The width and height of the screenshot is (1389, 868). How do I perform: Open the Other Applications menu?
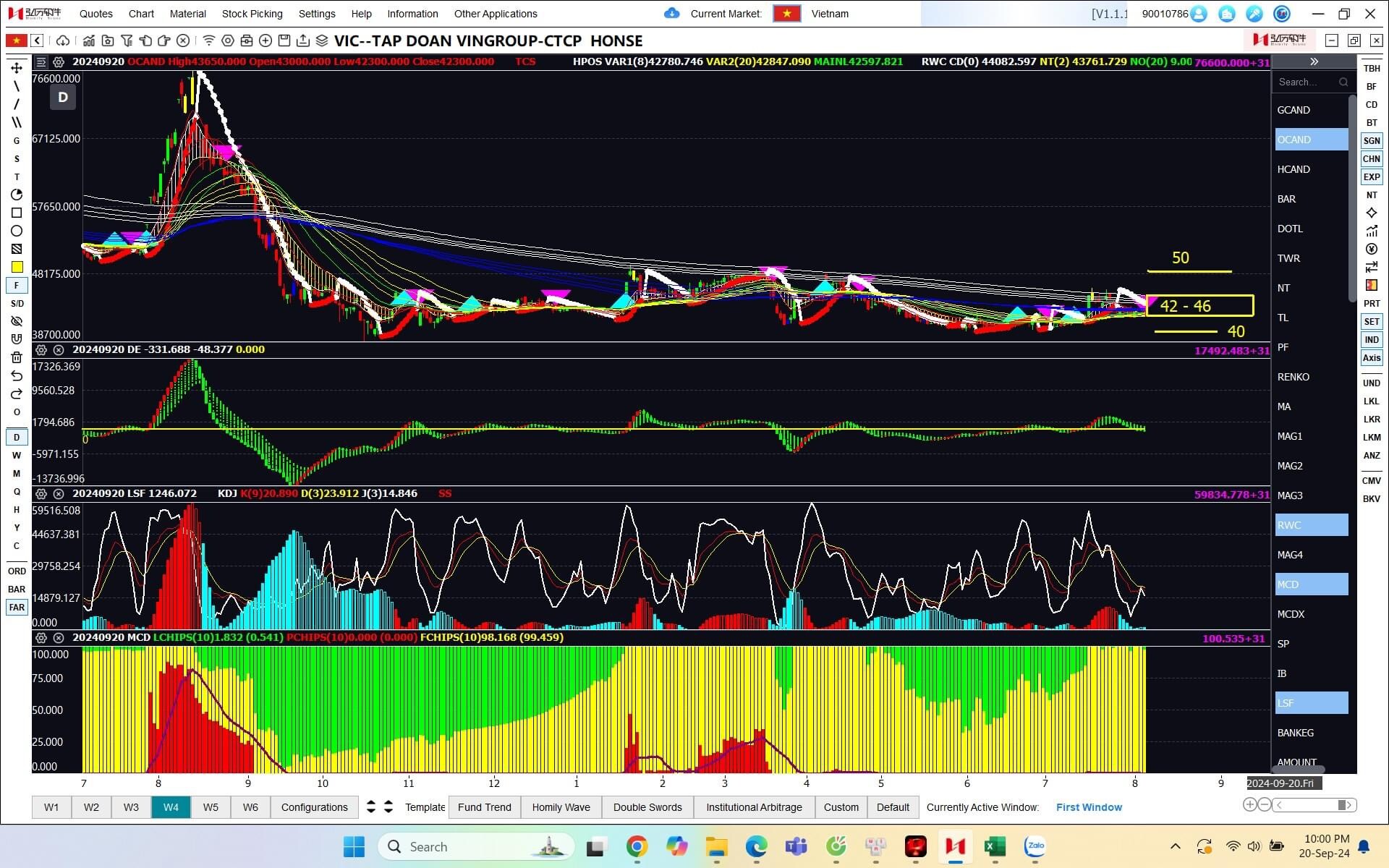point(496,14)
